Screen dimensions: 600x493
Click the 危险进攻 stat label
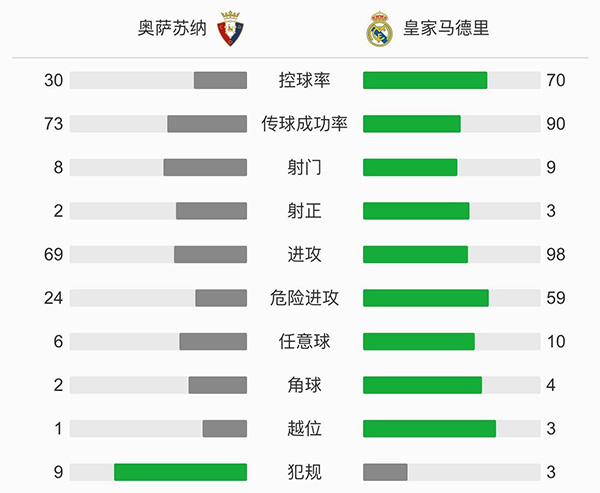tap(305, 298)
